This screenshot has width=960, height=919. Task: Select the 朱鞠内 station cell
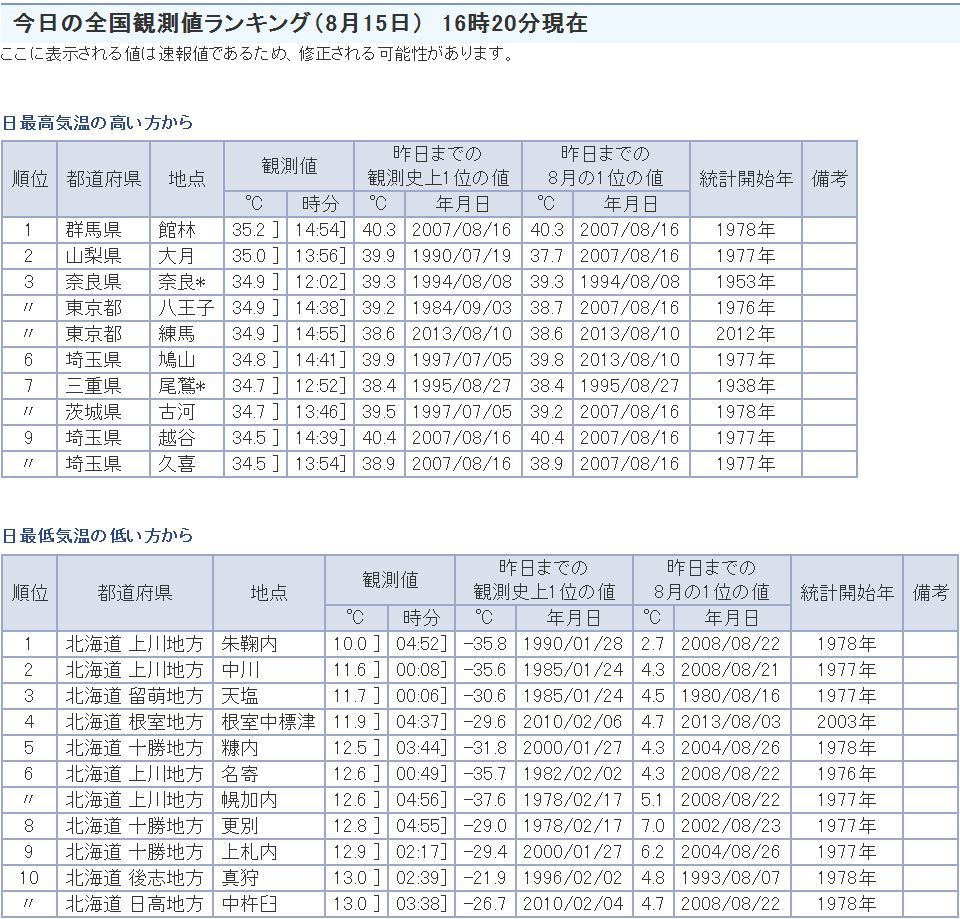pos(250,644)
